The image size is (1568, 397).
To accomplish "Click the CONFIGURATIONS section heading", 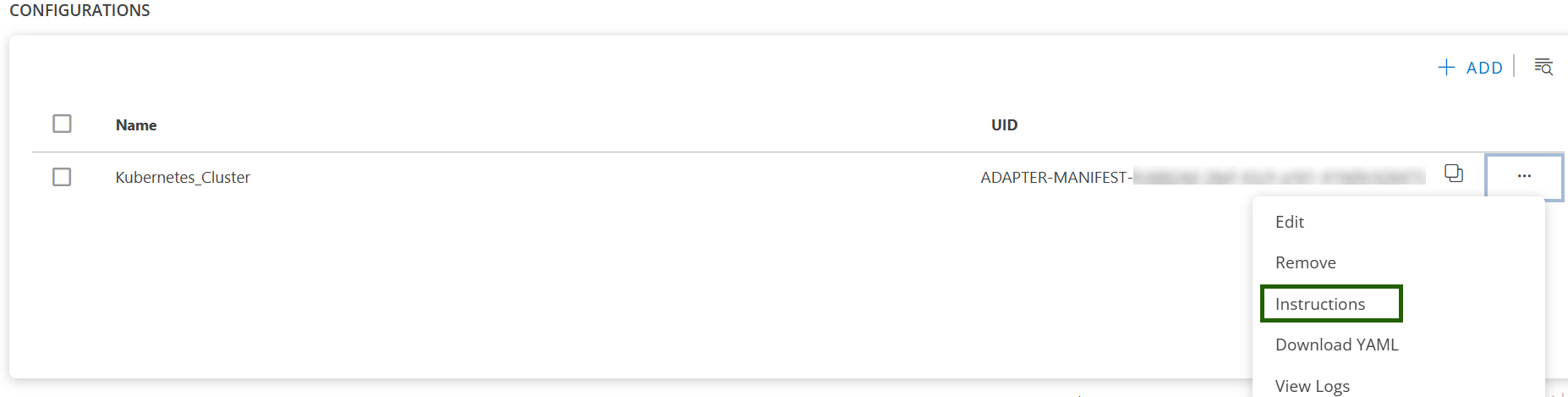I will (x=79, y=11).
